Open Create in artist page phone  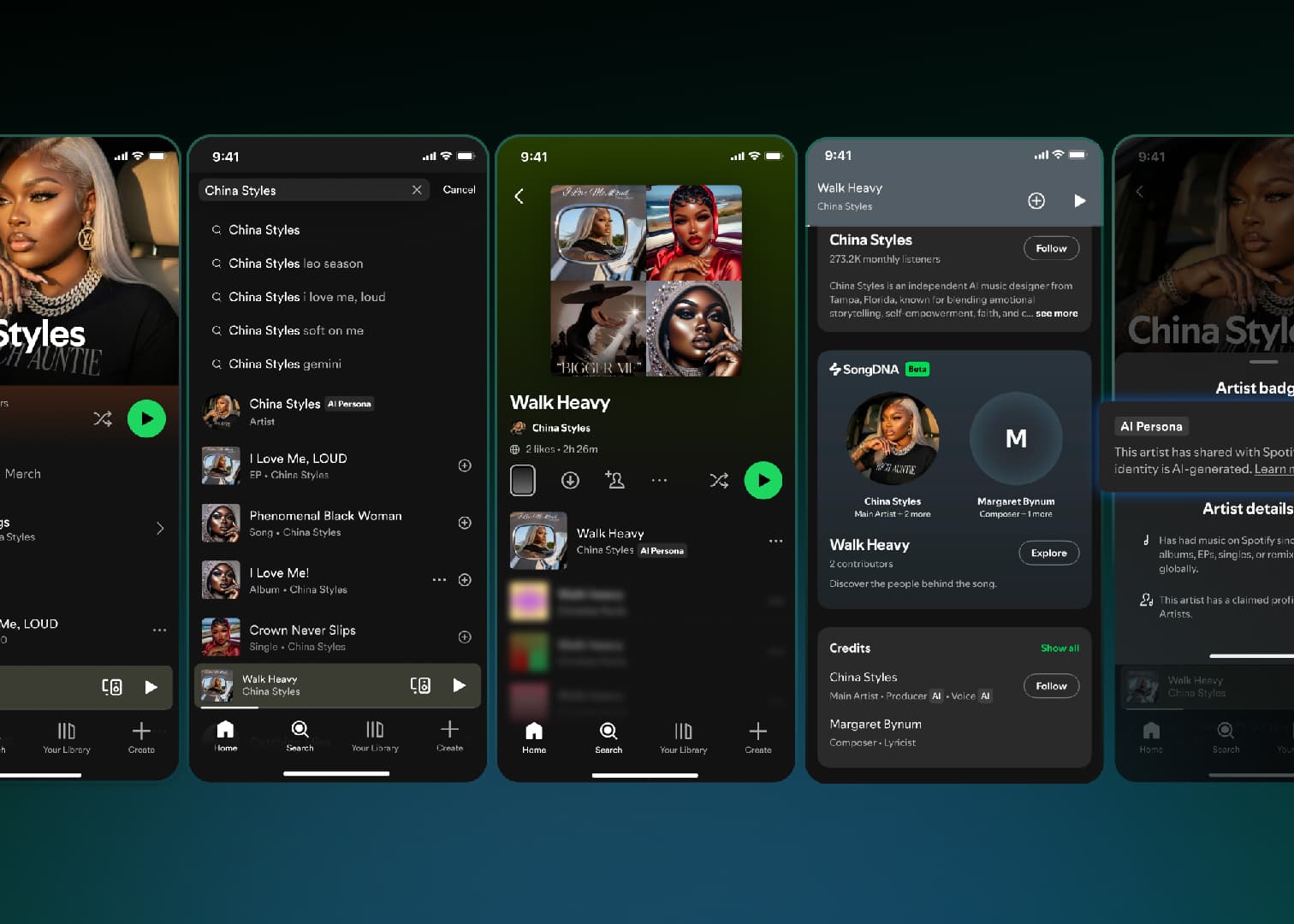point(141,737)
